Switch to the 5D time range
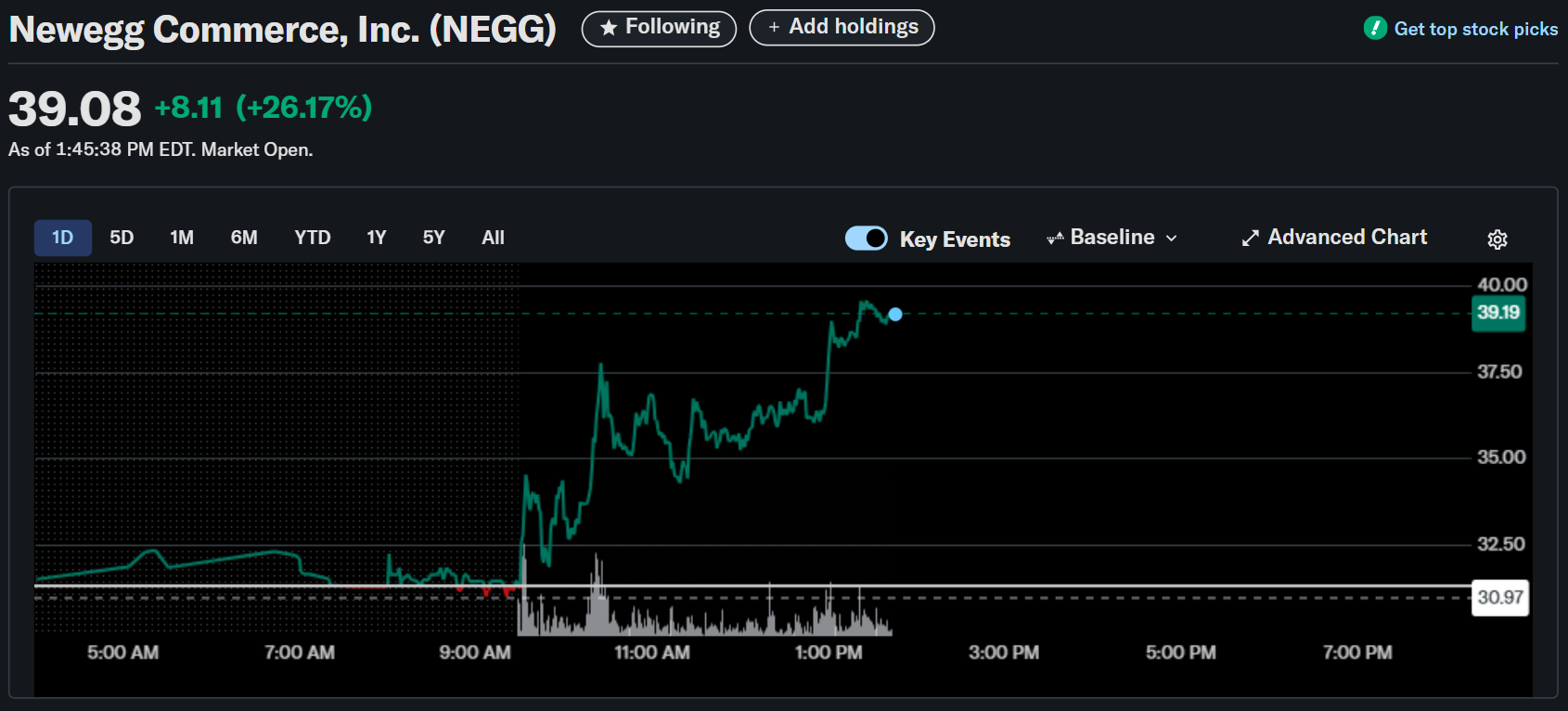This screenshot has height=711, width=1568. pyautogui.click(x=122, y=238)
